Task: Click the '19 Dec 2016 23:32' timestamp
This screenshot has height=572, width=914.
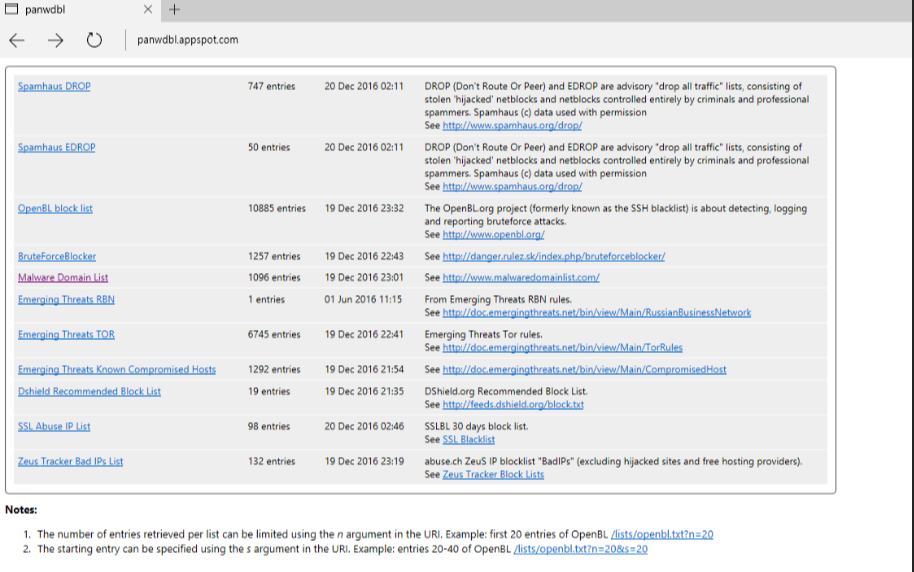Action: click(x=364, y=209)
